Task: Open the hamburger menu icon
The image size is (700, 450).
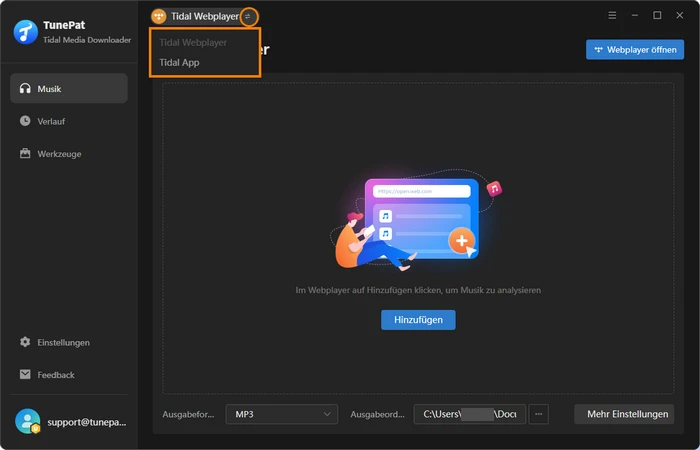Action: click(x=612, y=16)
